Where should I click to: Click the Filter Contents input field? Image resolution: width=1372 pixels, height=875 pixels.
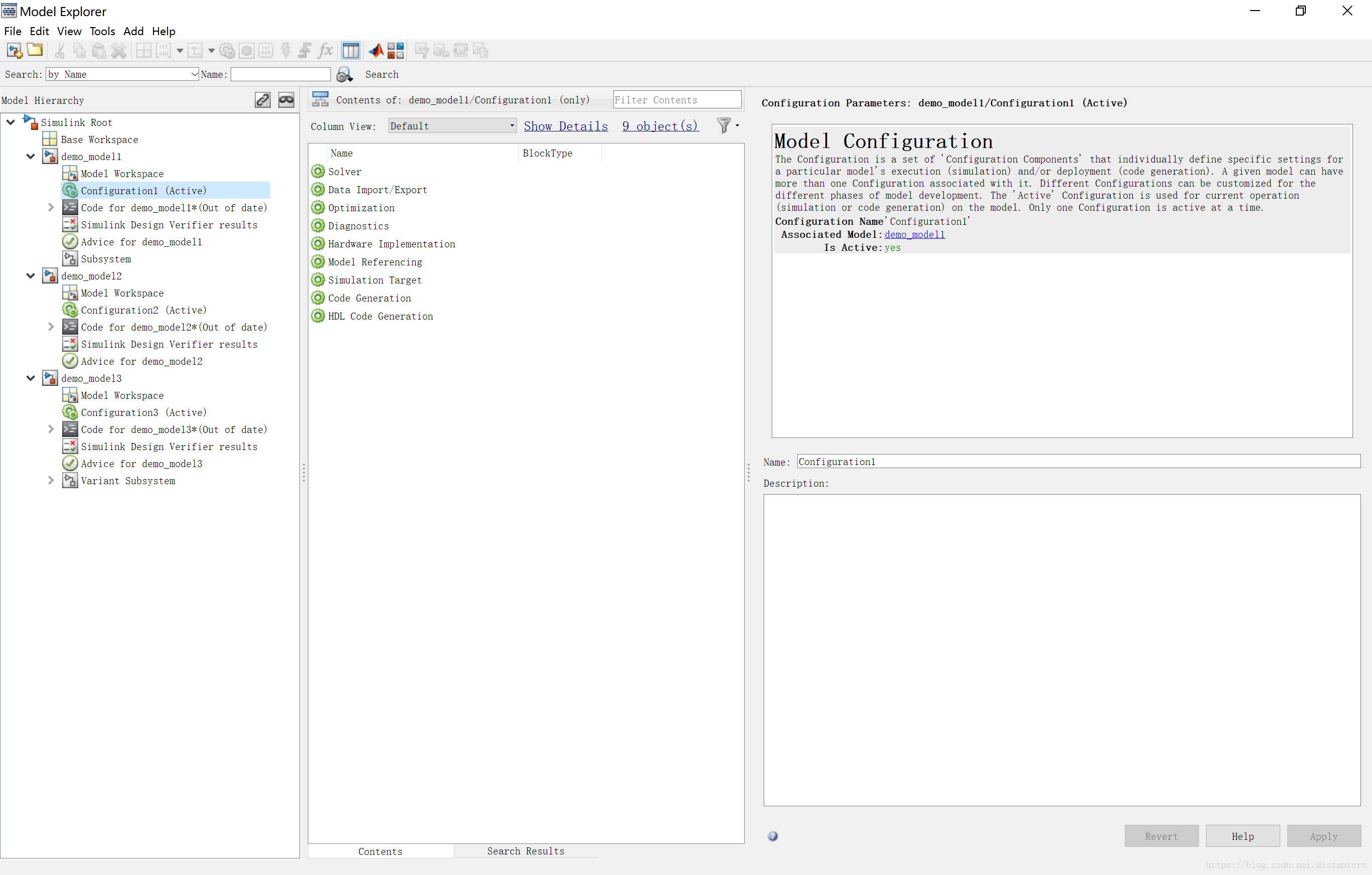tap(676, 100)
